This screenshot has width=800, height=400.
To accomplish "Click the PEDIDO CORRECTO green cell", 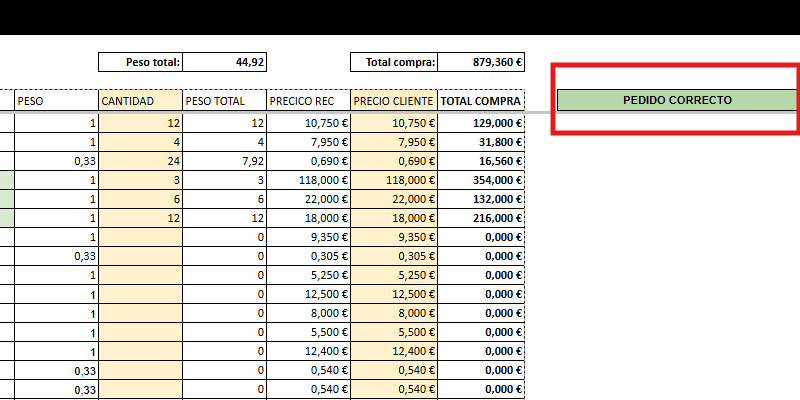I will (677, 100).
